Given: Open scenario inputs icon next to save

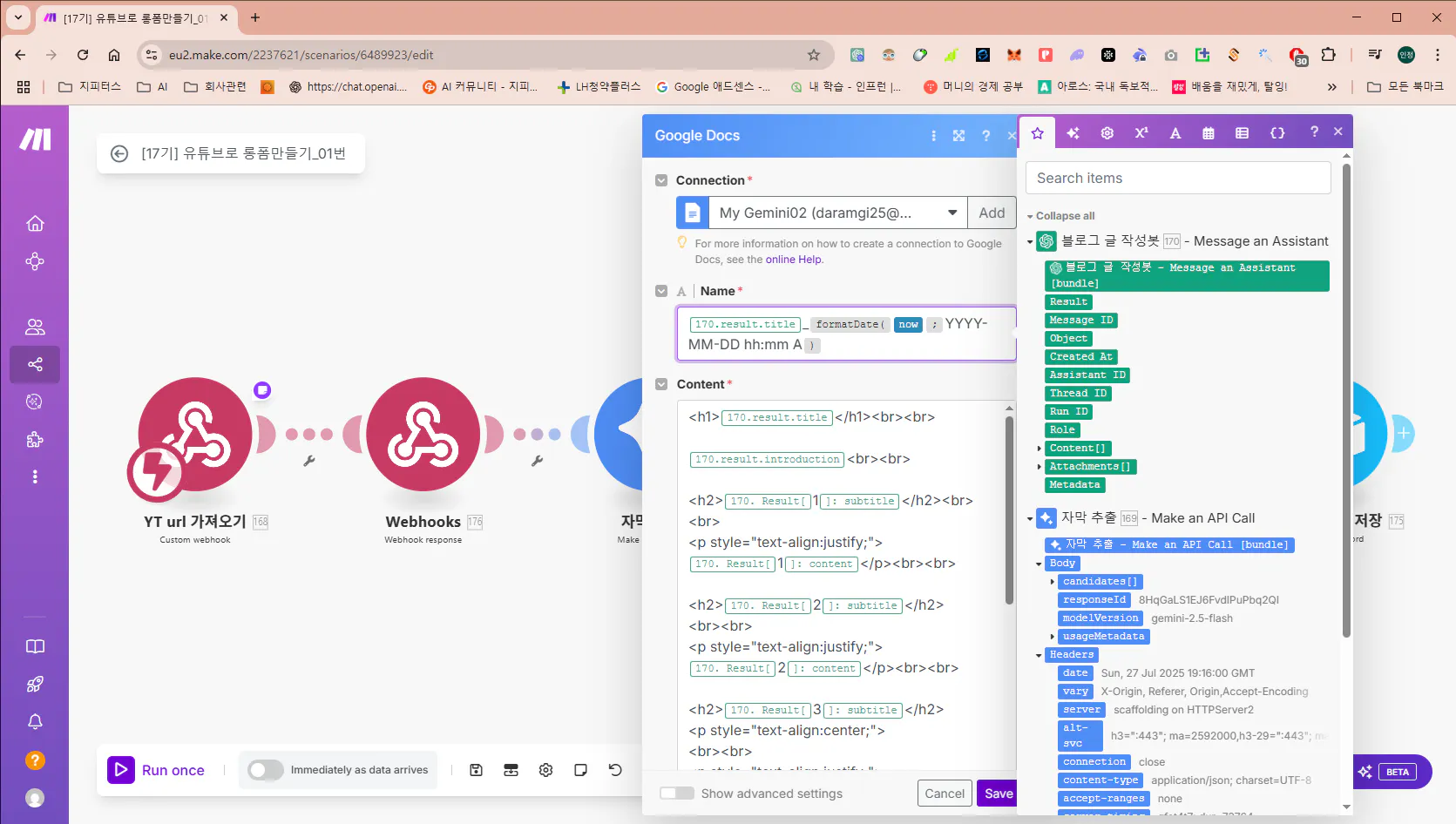Looking at the screenshot, I should 511,770.
